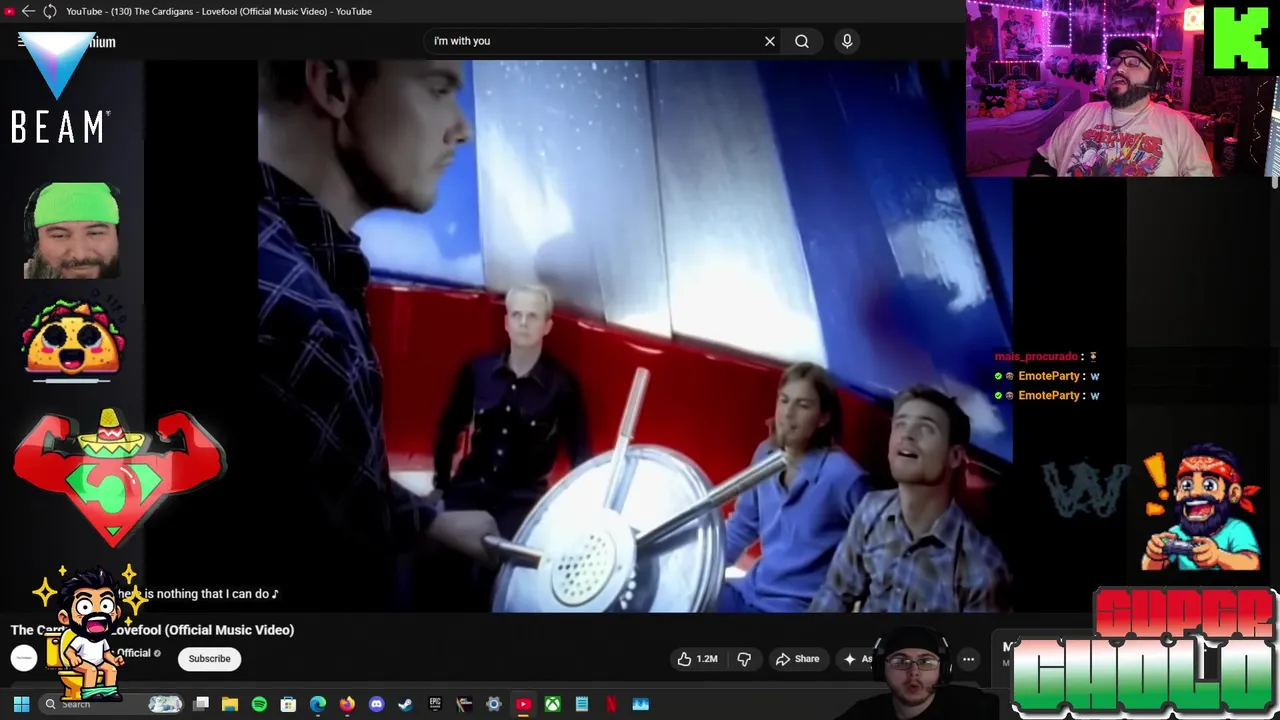Like the Lovefool video

tap(698, 659)
